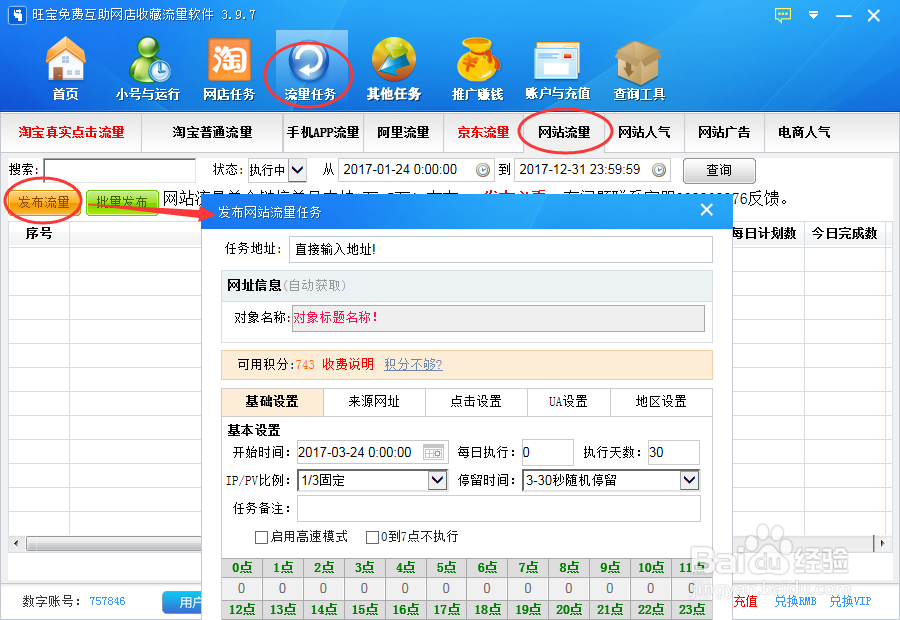This screenshot has width=900, height=620.
Task: Open clock picker for 到 end date
Action: [x=659, y=170]
